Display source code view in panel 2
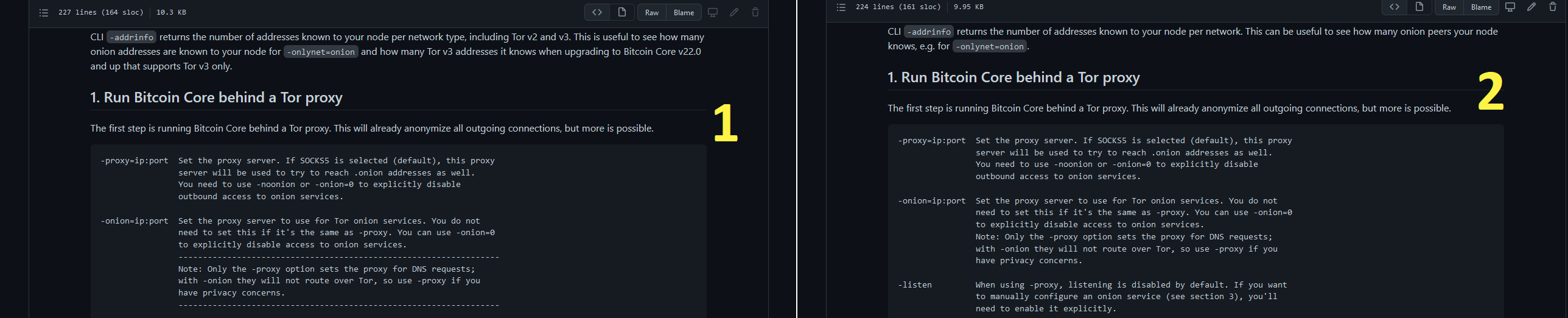 [1395, 7]
